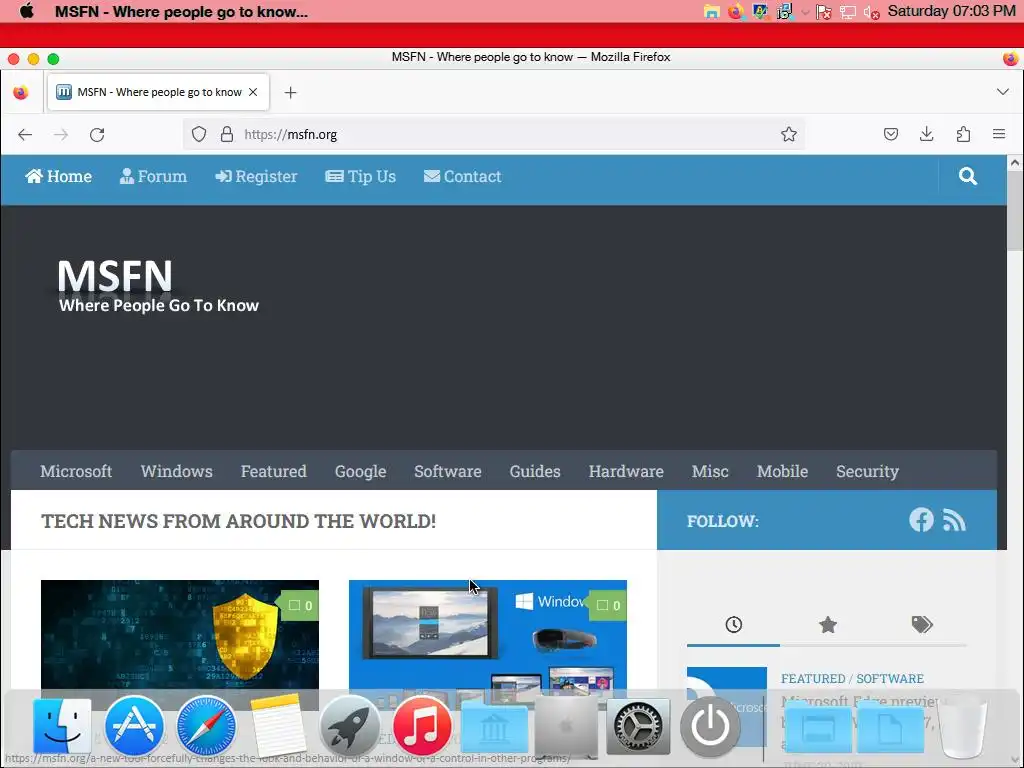Save to Pocket icon in toolbar
Screen dimensions: 1024x768
891,135
